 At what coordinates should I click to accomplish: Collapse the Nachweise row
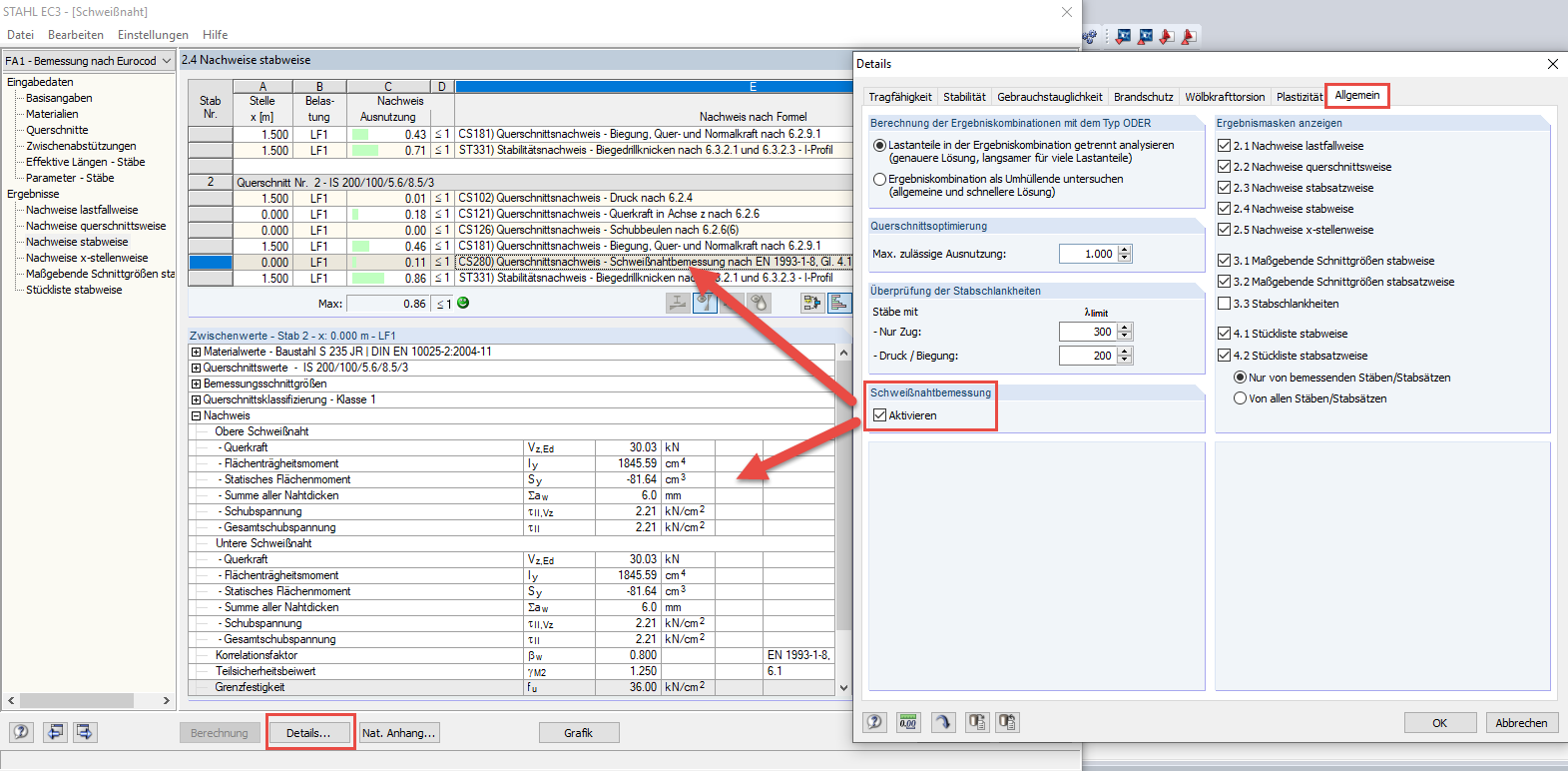click(196, 415)
